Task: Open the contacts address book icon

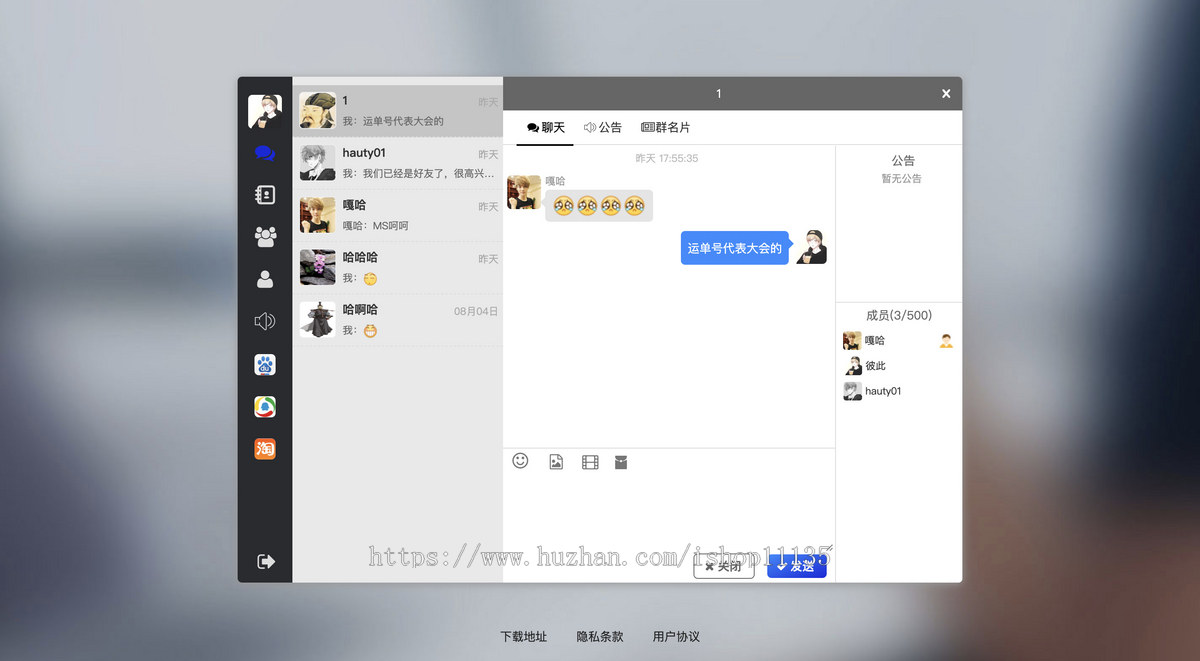Action: click(x=265, y=195)
